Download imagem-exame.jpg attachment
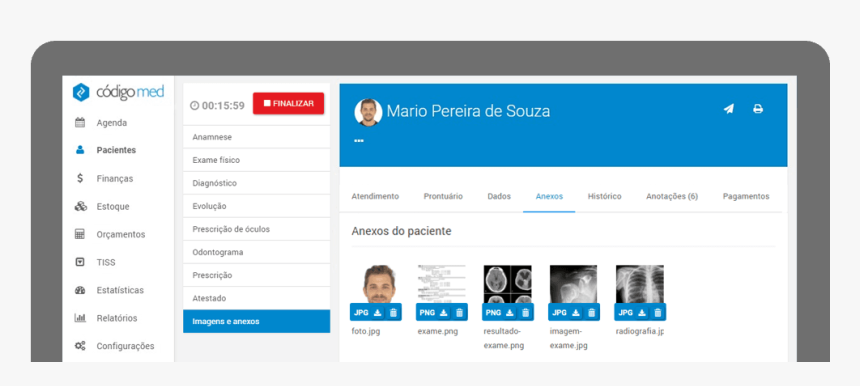The image size is (860, 386). [575, 313]
